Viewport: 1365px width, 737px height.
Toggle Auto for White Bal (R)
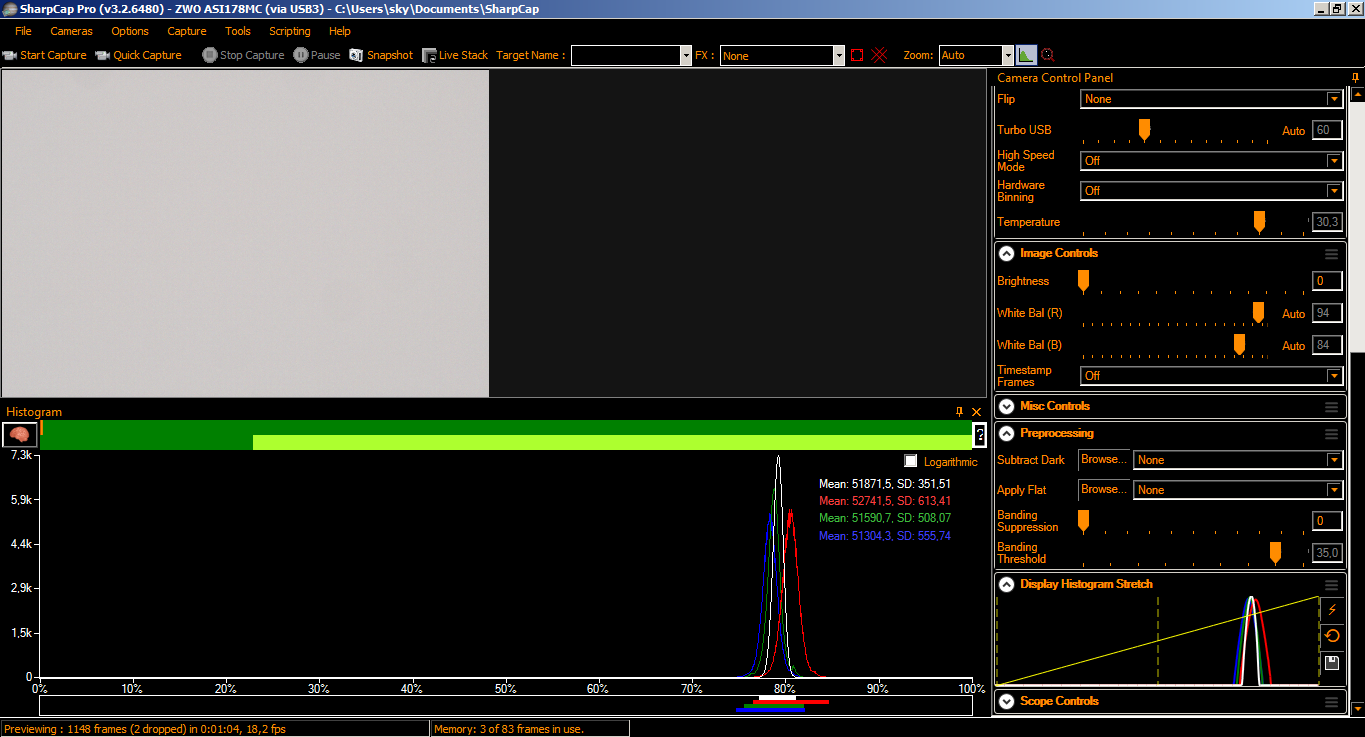click(1293, 314)
